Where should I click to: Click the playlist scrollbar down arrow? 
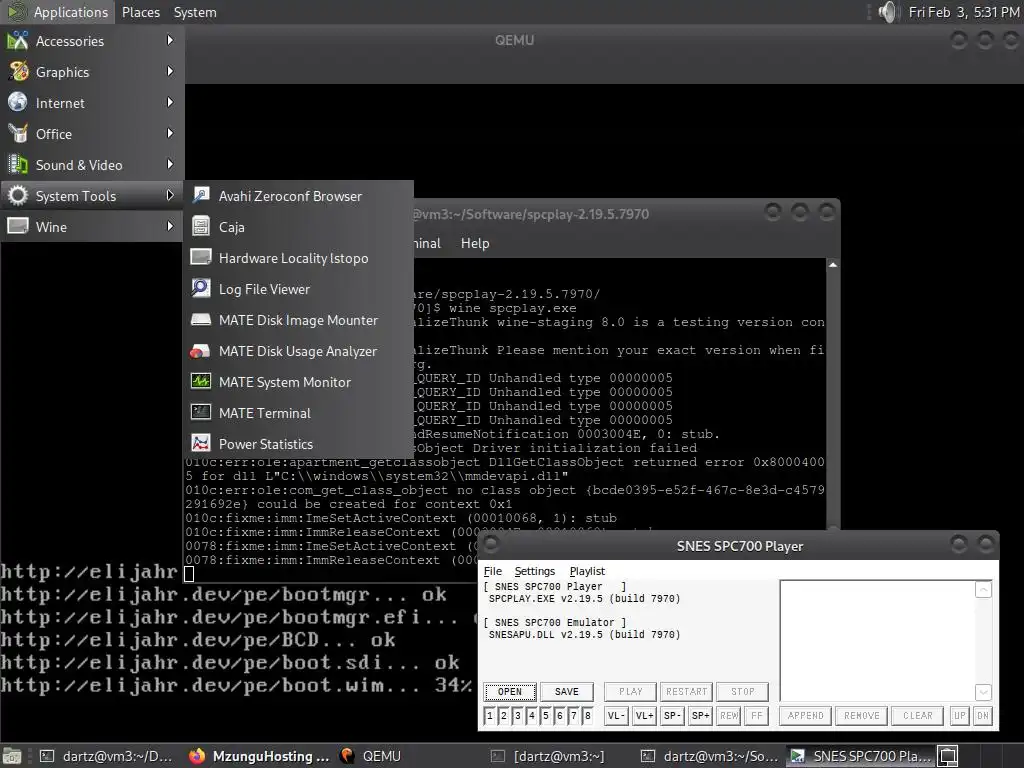pyautogui.click(x=984, y=692)
